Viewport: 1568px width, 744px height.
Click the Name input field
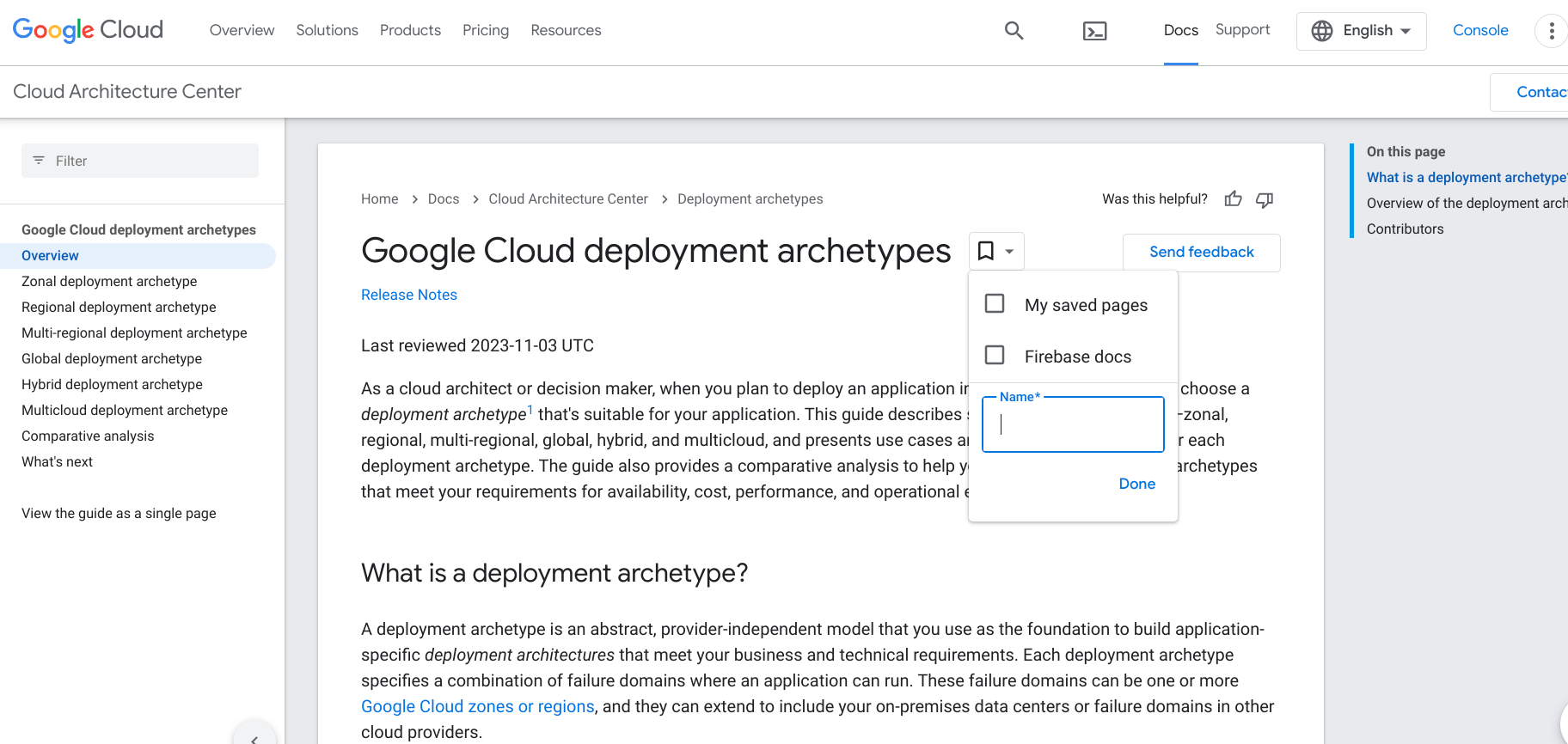(x=1073, y=425)
